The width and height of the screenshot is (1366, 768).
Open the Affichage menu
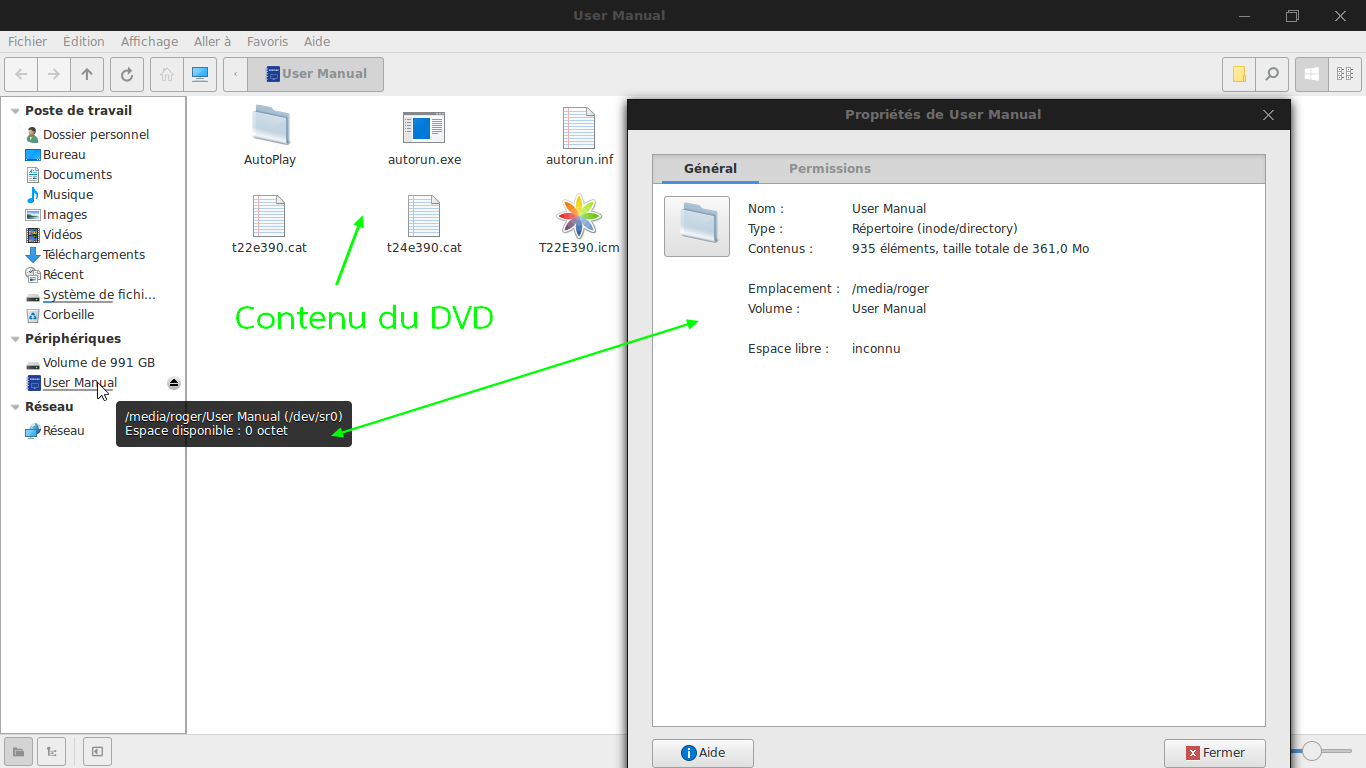(x=149, y=42)
